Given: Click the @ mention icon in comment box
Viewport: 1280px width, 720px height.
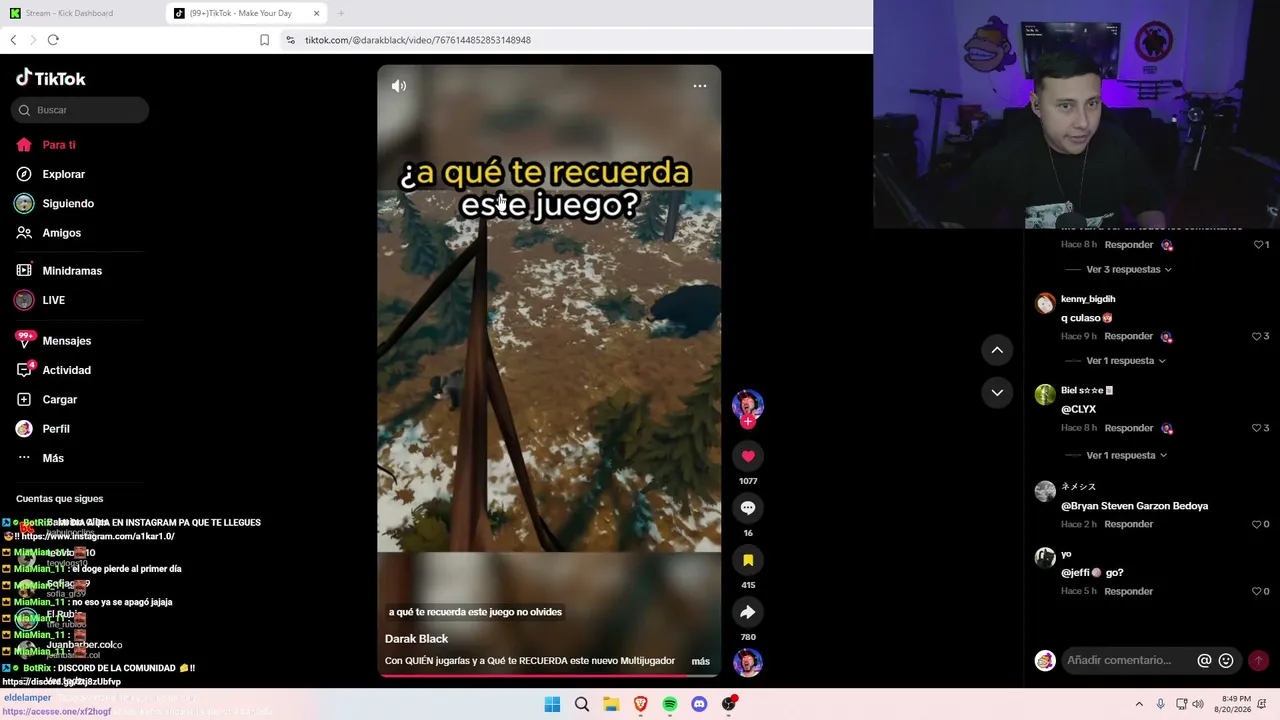Looking at the screenshot, I should click(x=1204, y=660).
